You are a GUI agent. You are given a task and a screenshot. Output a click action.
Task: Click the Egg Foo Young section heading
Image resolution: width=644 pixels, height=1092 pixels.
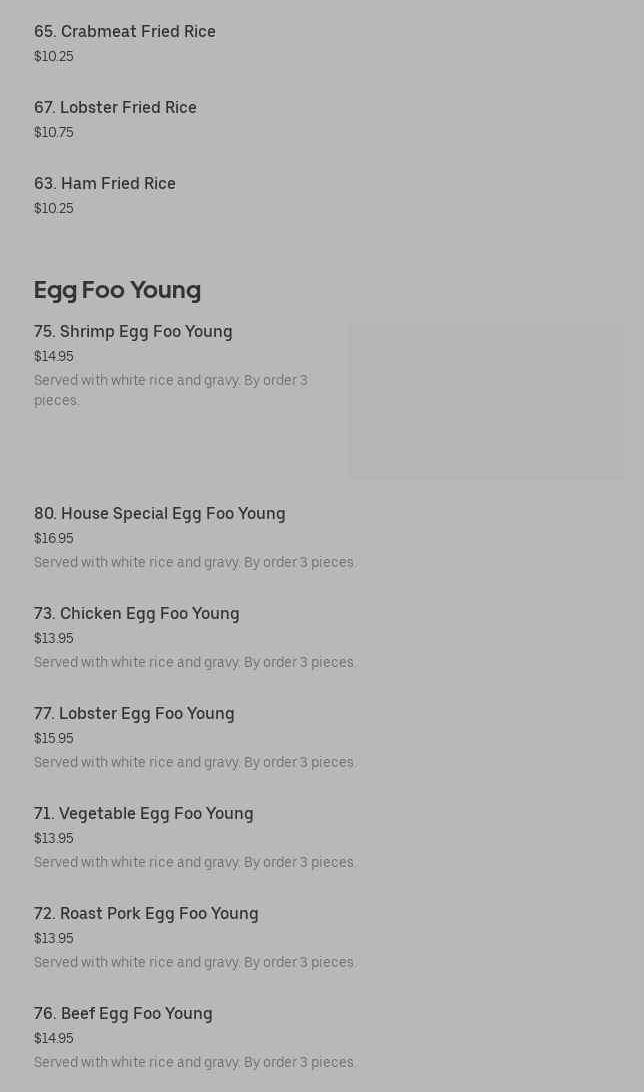tap(117, 290)
